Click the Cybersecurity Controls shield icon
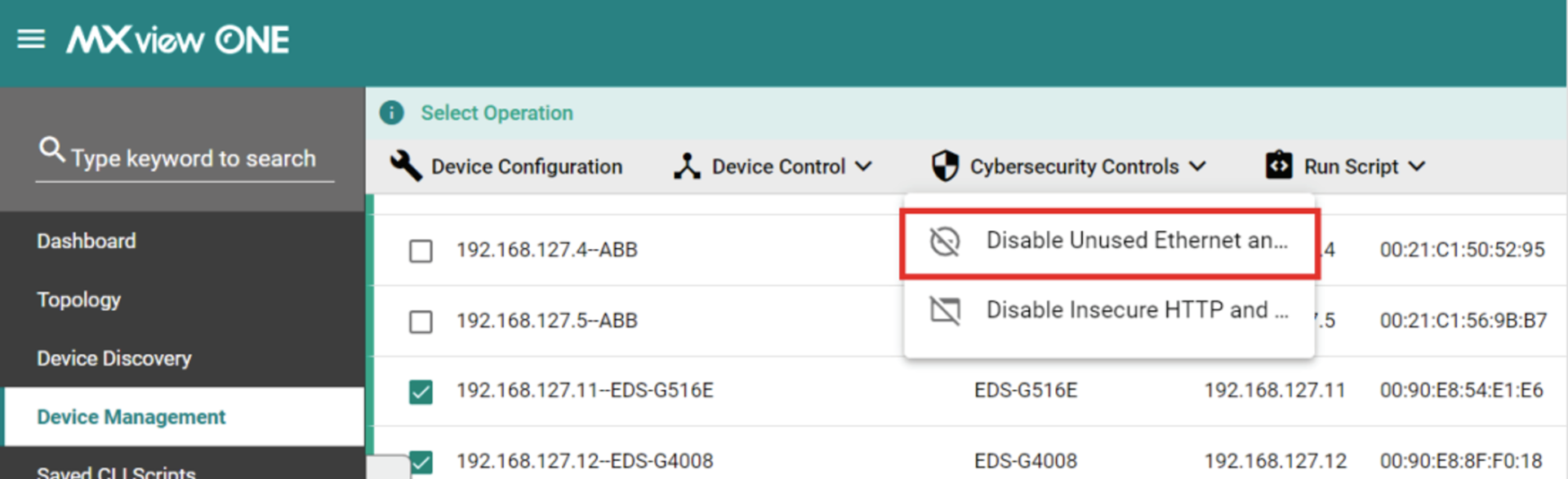The height and width of the screenshot is (479, 1568). pos(945,166)
